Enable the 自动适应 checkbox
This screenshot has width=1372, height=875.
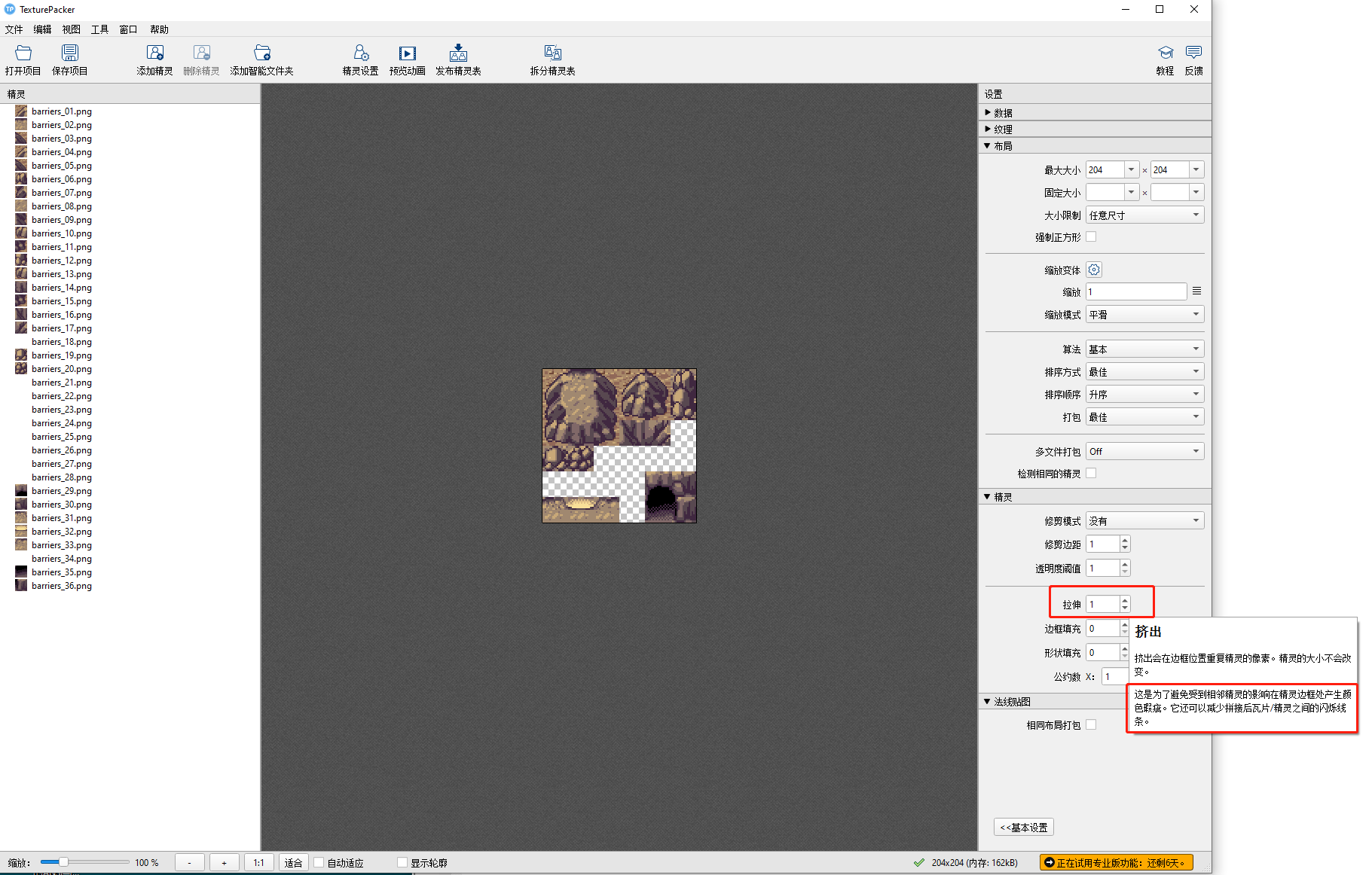(319, 863)
